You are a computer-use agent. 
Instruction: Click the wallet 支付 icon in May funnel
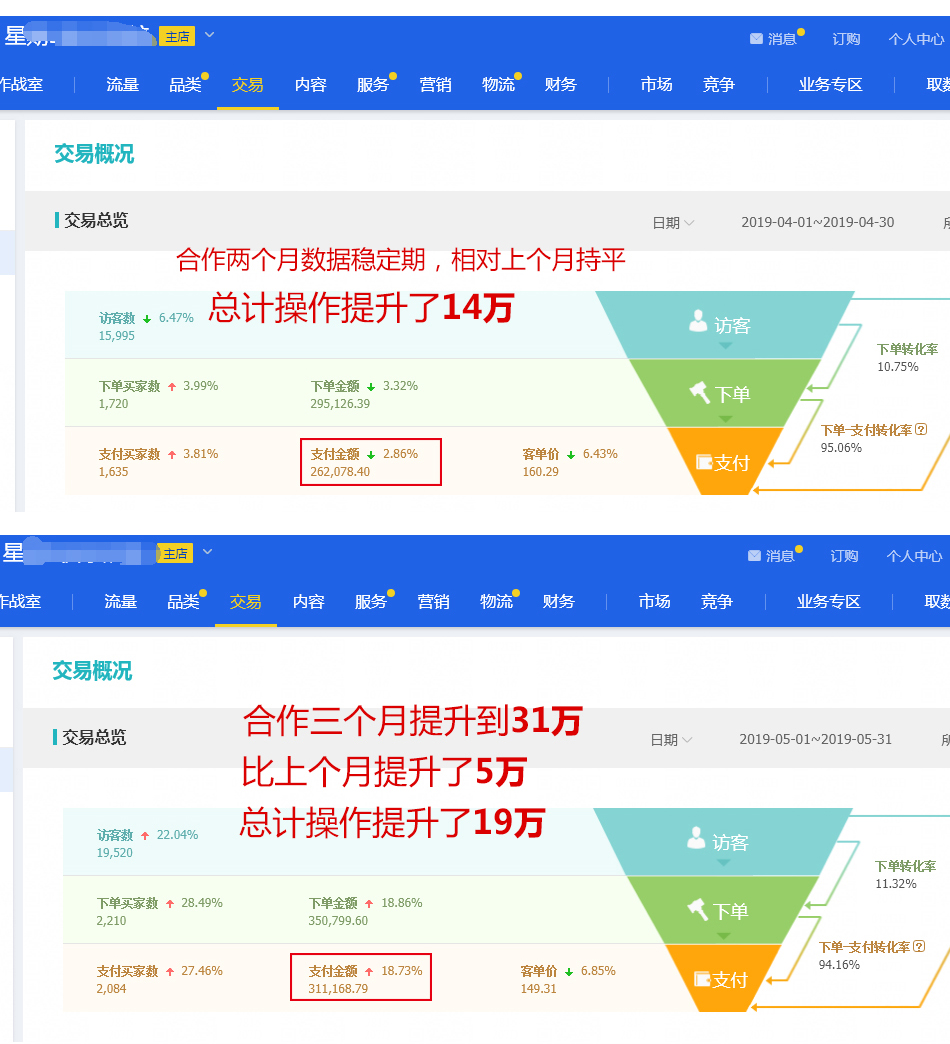(702, 980)
